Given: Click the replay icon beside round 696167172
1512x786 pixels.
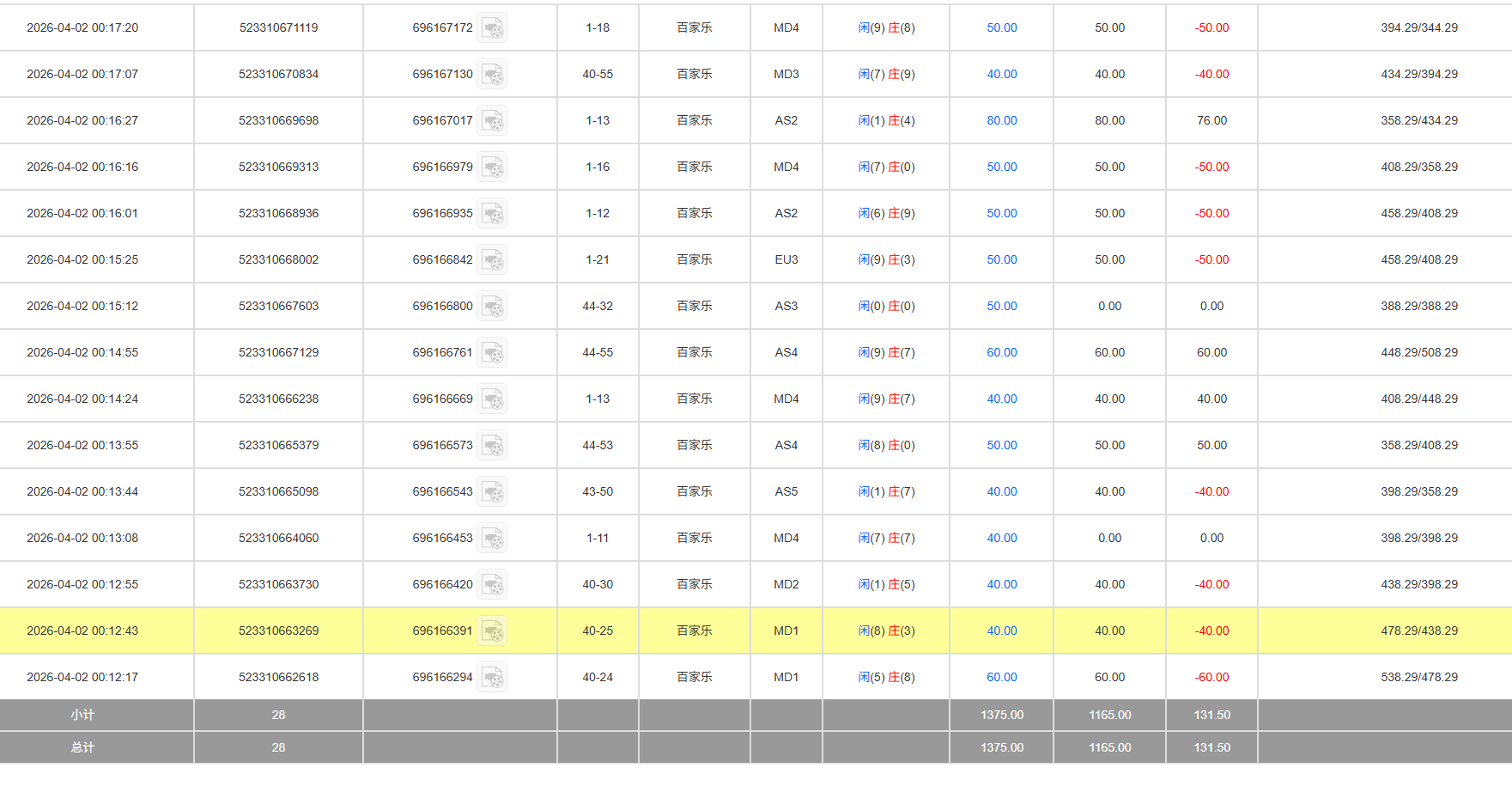Looking at the screenshot, I should tap(492, 28).
